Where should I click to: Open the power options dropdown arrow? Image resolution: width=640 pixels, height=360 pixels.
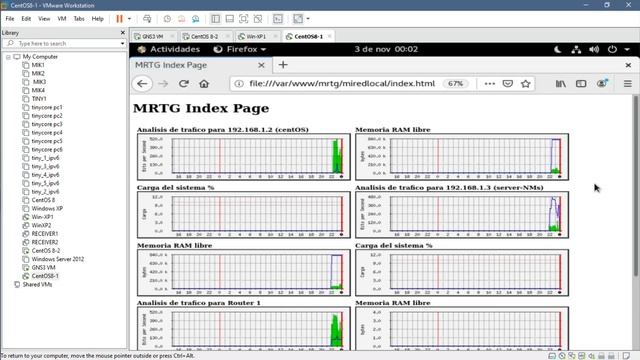pyautogui.click(x=129, y=19)
